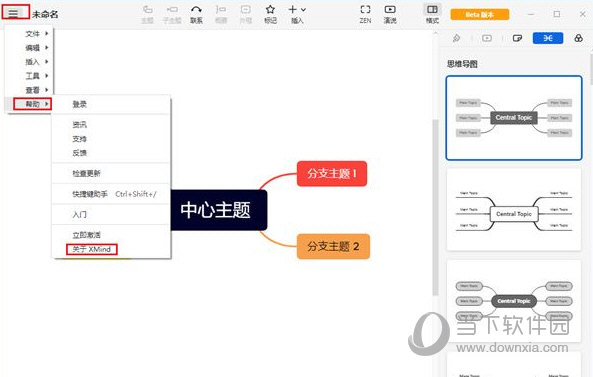Image resolution: width=593 pixels, height=377 pixels.
Task: Click the 概要 summary toolbar icon
Action: [221, 14]
